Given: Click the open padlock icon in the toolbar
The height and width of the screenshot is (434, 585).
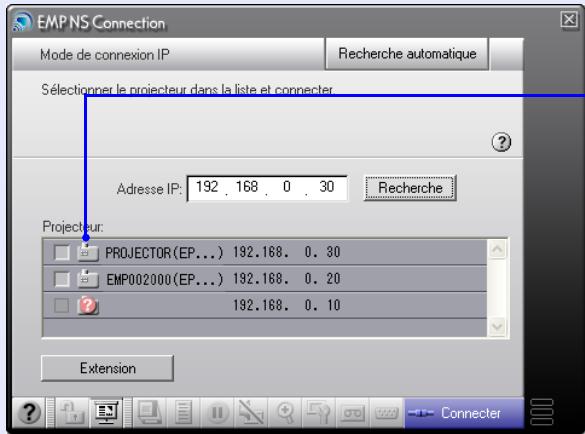Looking at the screenshot, I should [72, 413].
